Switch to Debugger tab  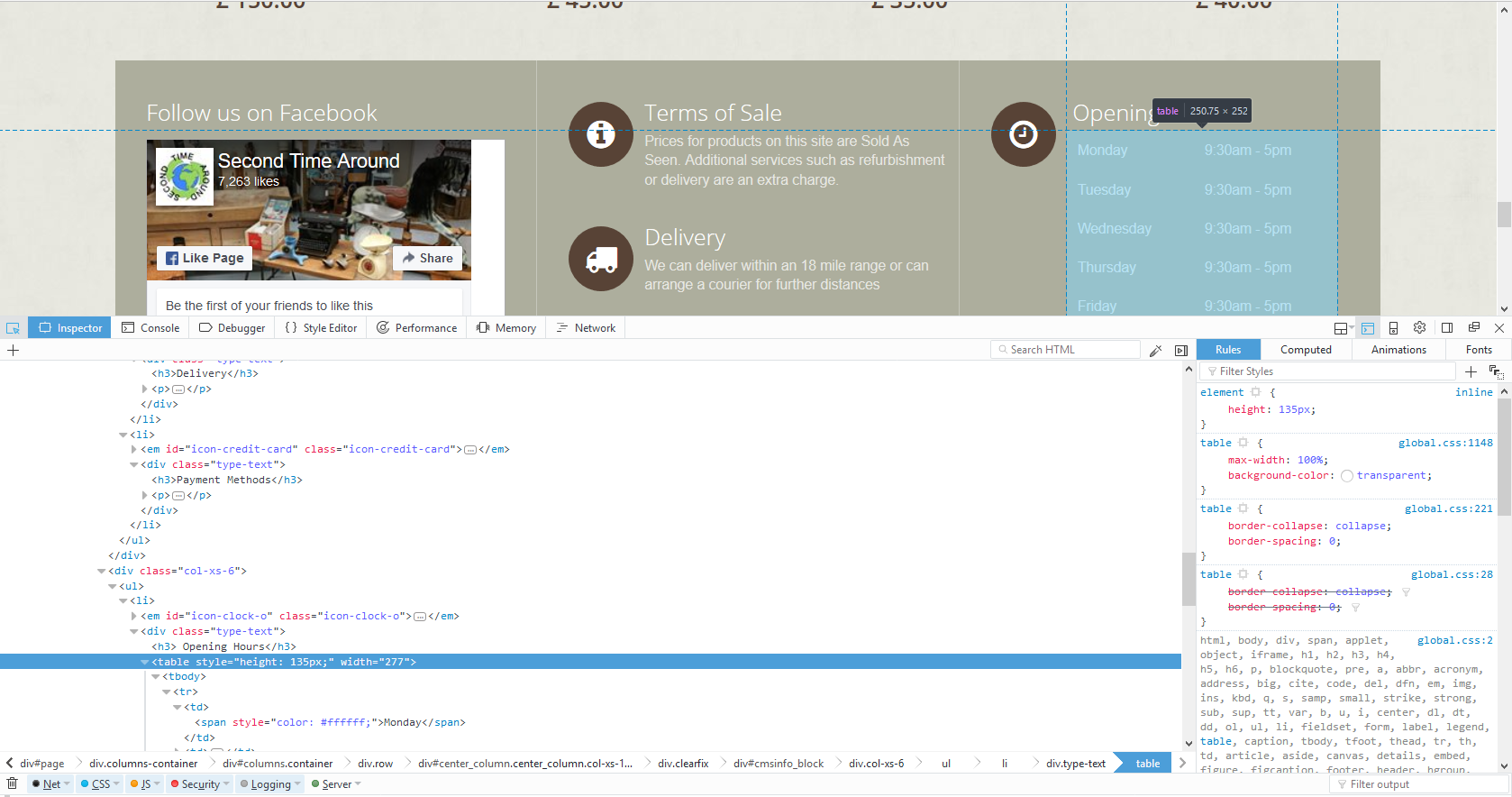(x=232, y=328)
